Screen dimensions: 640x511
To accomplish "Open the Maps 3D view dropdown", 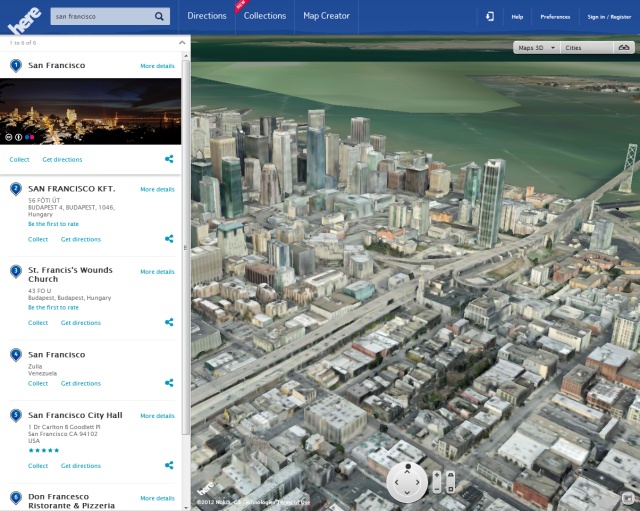I will click(535, 47).
